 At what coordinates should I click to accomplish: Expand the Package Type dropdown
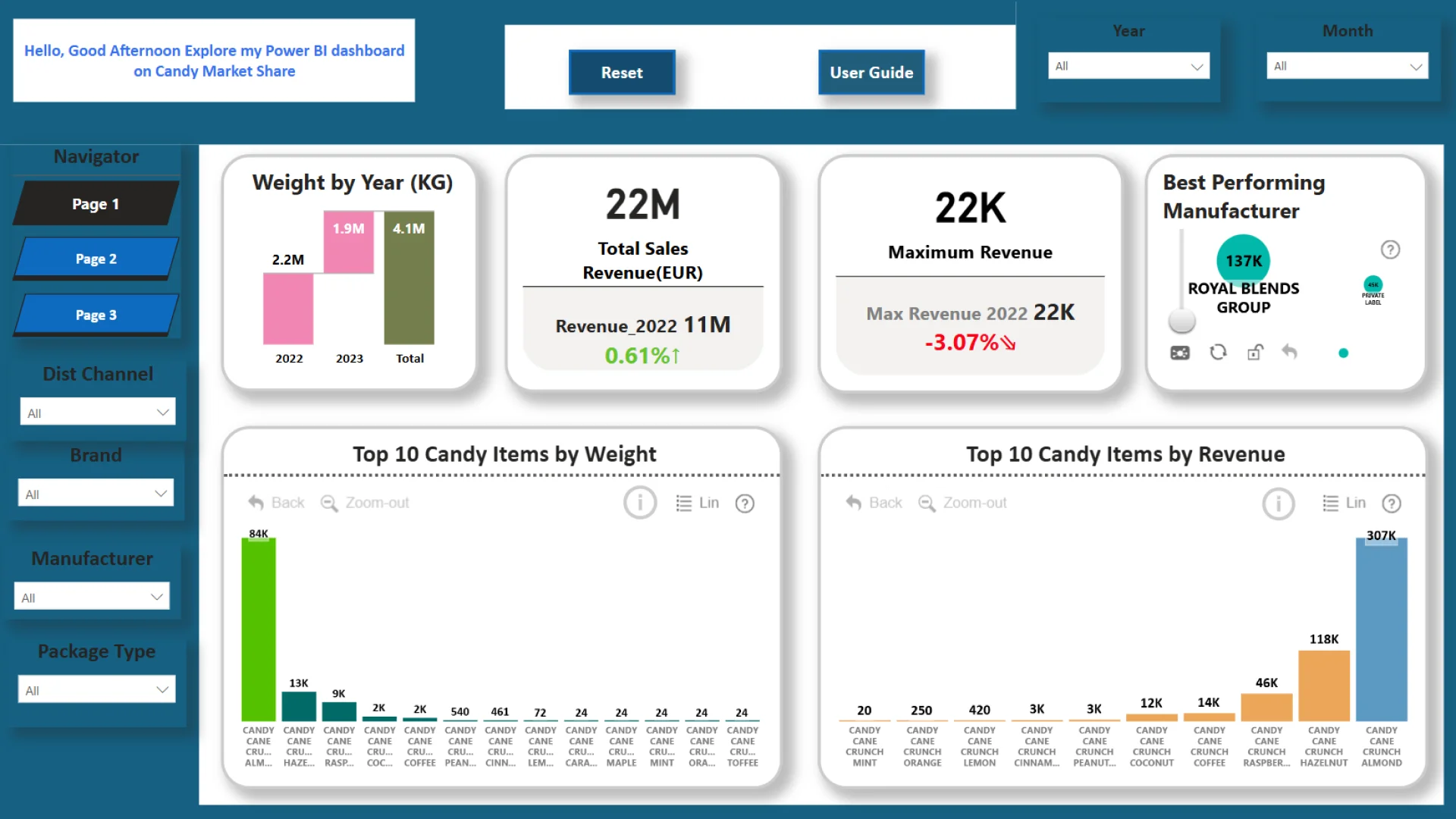point(97,690)
